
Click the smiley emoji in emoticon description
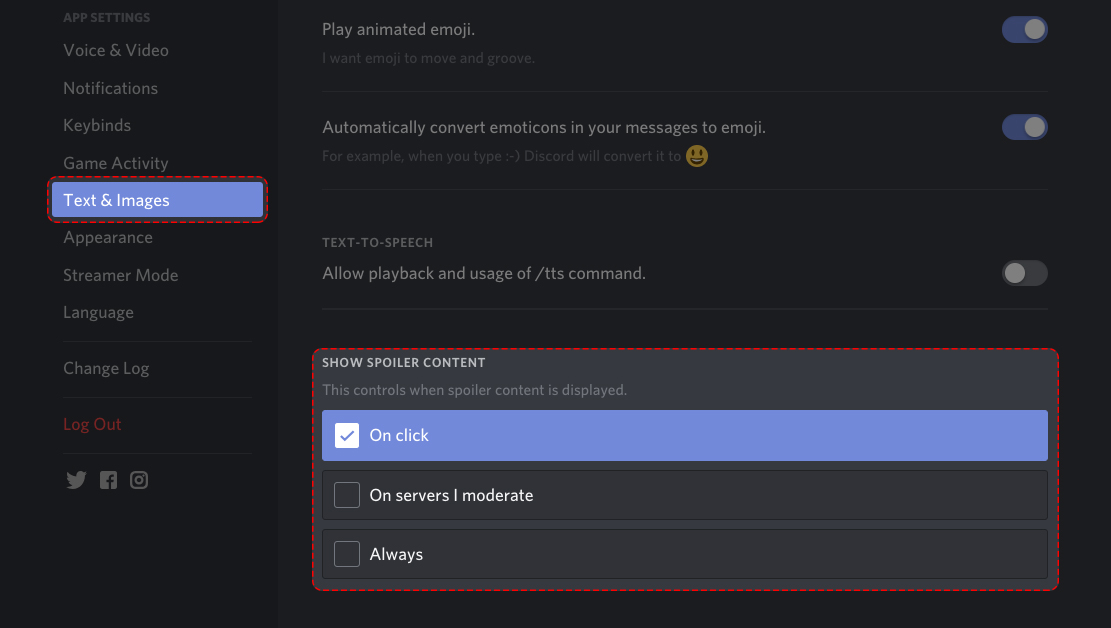[697, 156]
